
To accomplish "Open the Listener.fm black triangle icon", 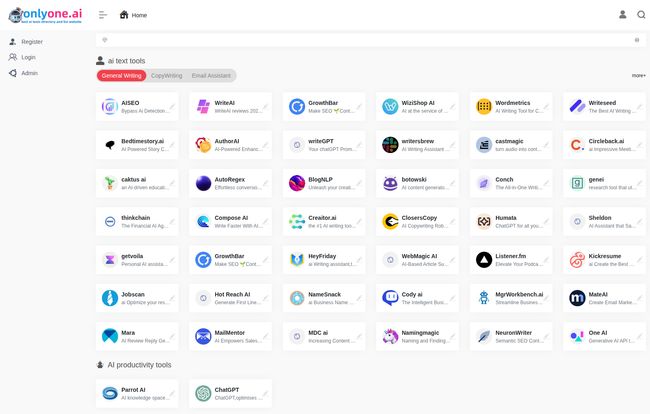I will [484, 260].
